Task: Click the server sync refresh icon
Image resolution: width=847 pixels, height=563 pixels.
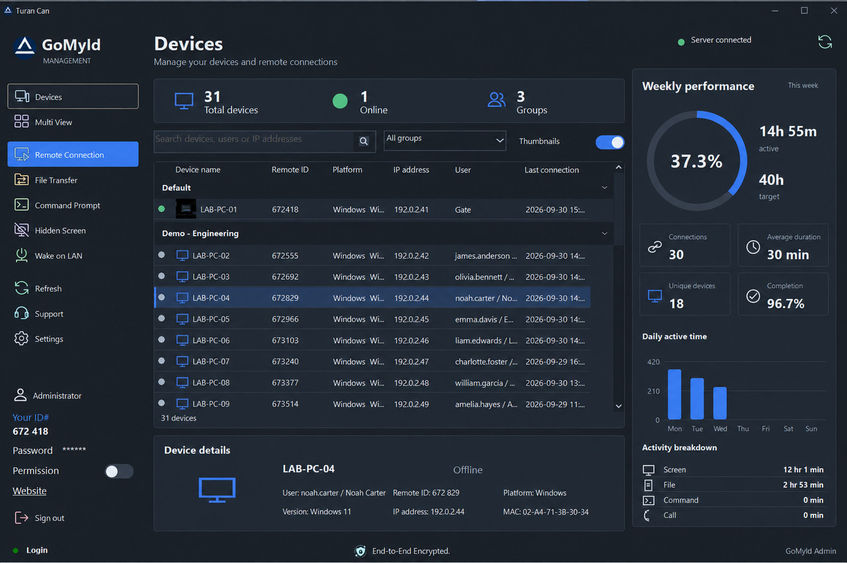Action: [x=824, y=42]
